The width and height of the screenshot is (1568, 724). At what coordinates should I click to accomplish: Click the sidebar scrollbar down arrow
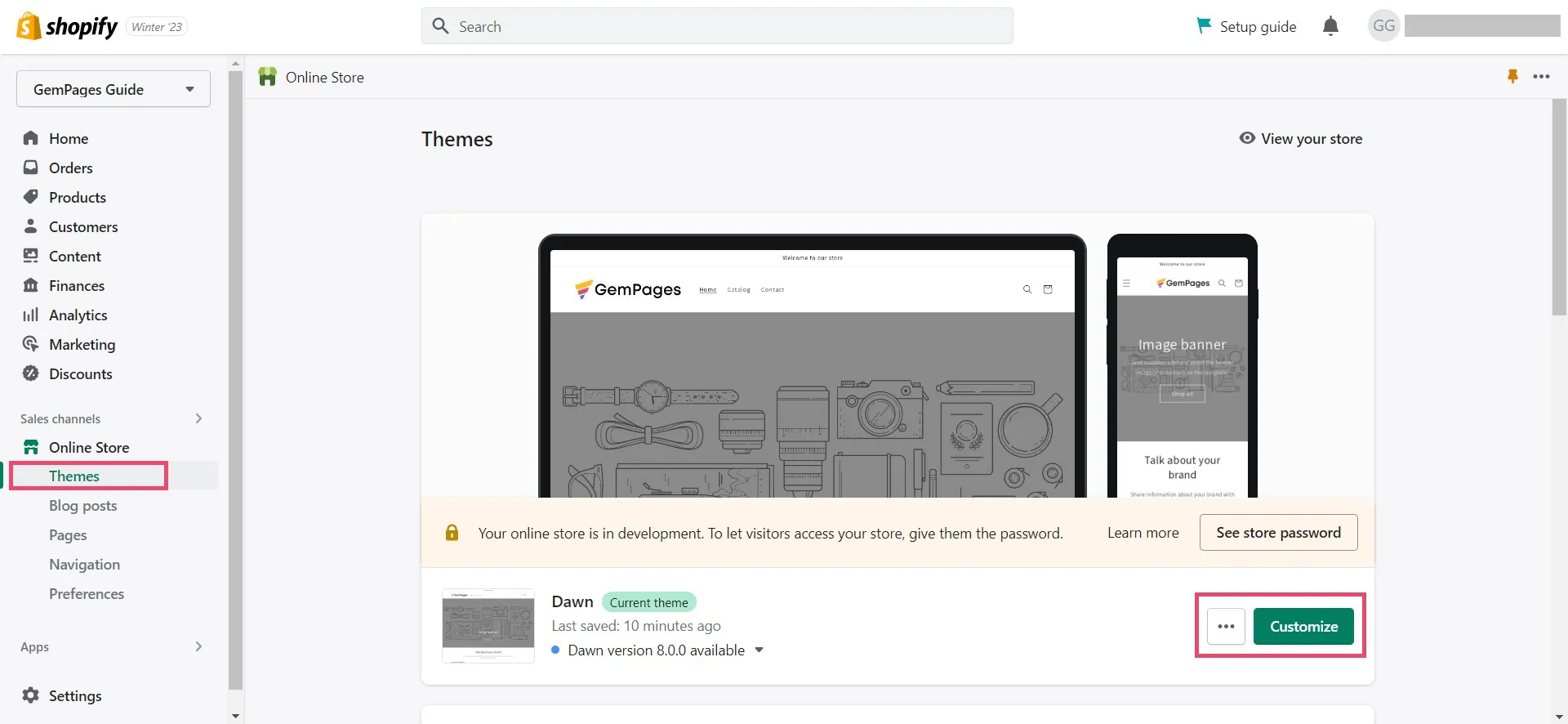(x=235, y=716)
